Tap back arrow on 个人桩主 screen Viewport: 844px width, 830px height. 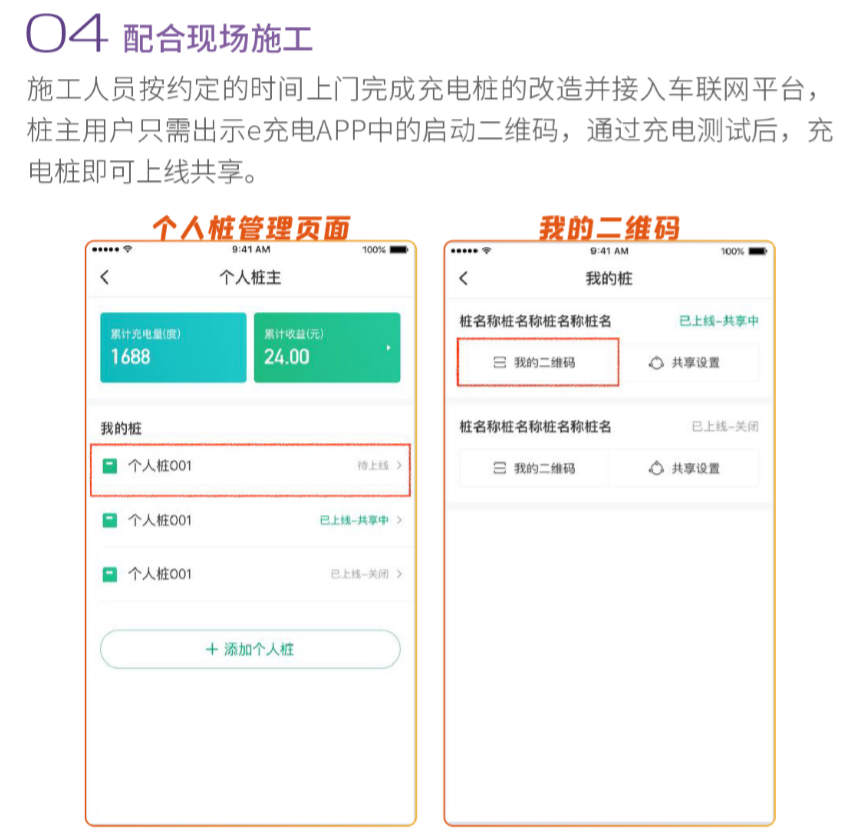[x=105, y=277]
